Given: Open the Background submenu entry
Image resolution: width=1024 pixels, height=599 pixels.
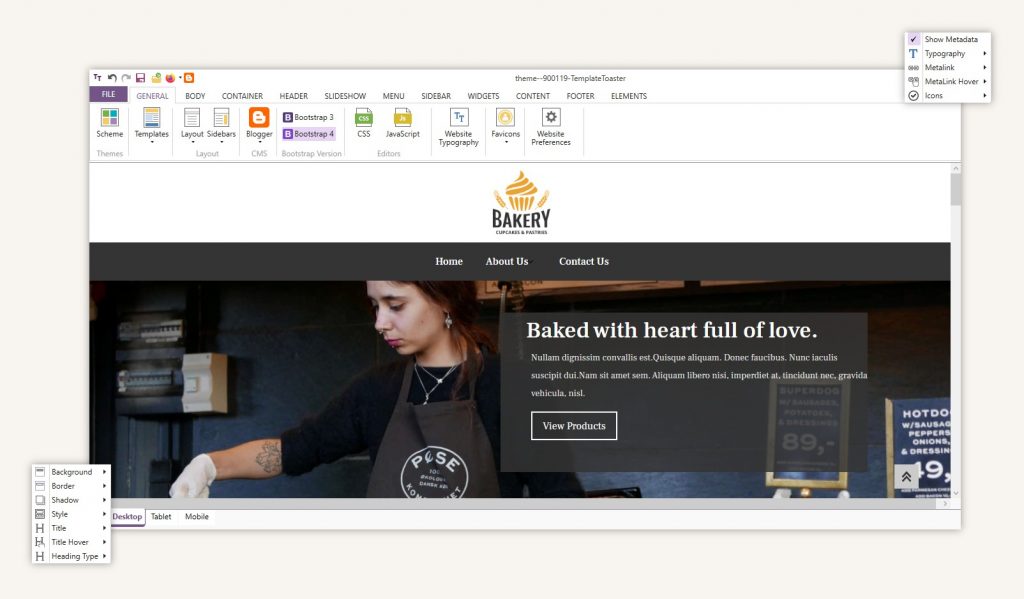Looking at the screenshot, I should pos(71,472).
